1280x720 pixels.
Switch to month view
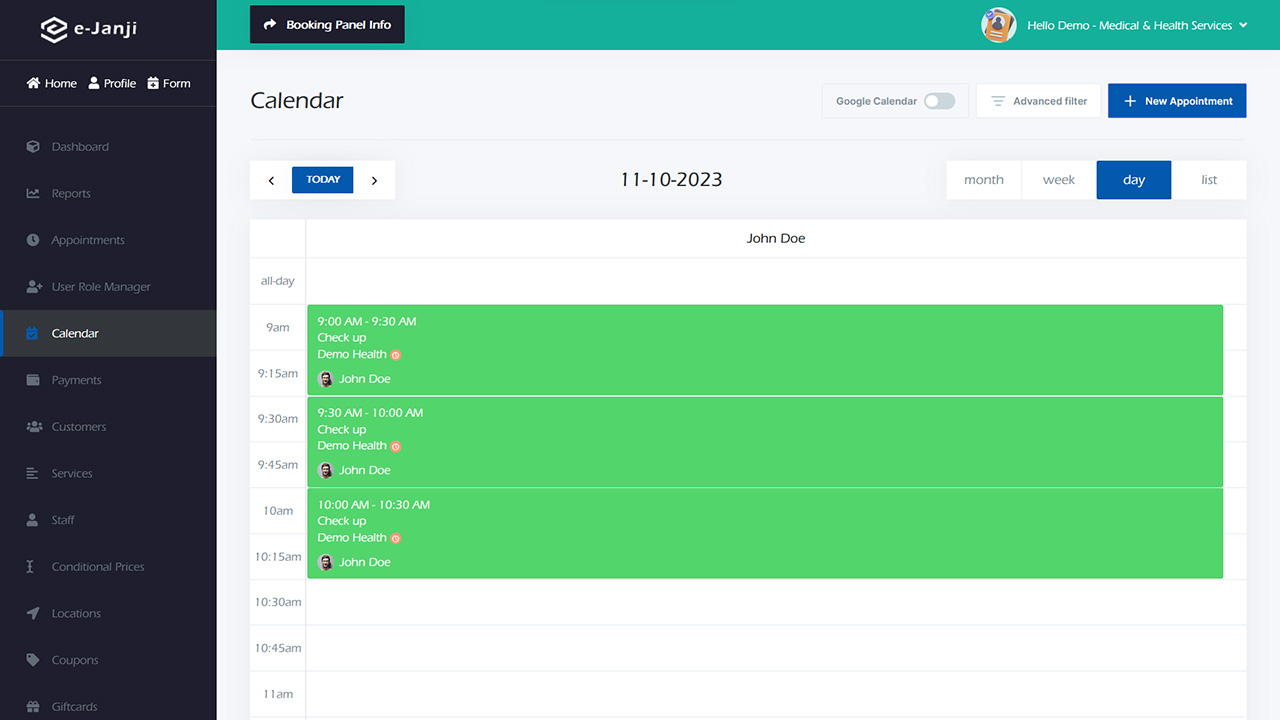984,180
